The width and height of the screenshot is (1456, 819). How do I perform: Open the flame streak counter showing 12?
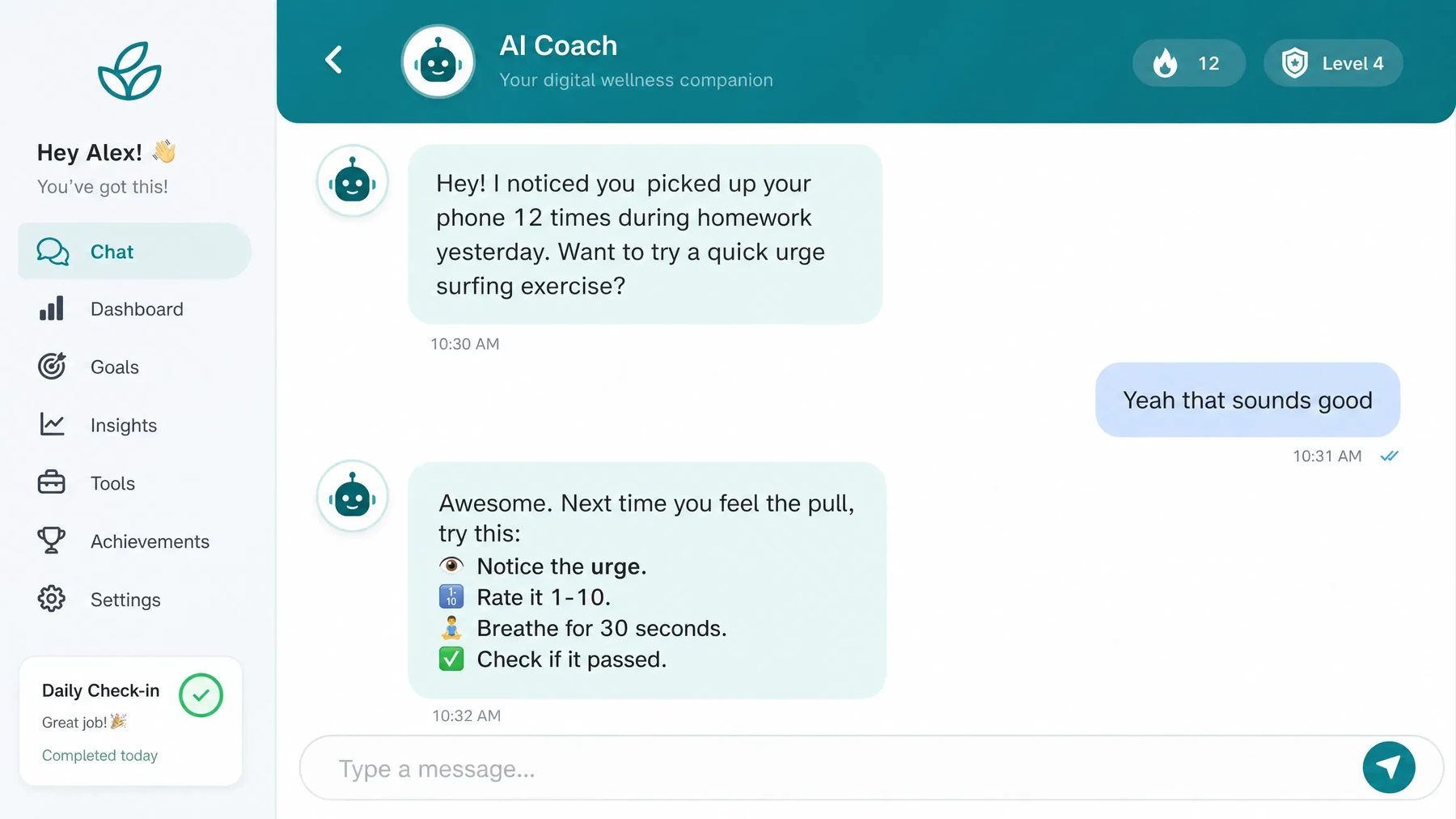1188,63
